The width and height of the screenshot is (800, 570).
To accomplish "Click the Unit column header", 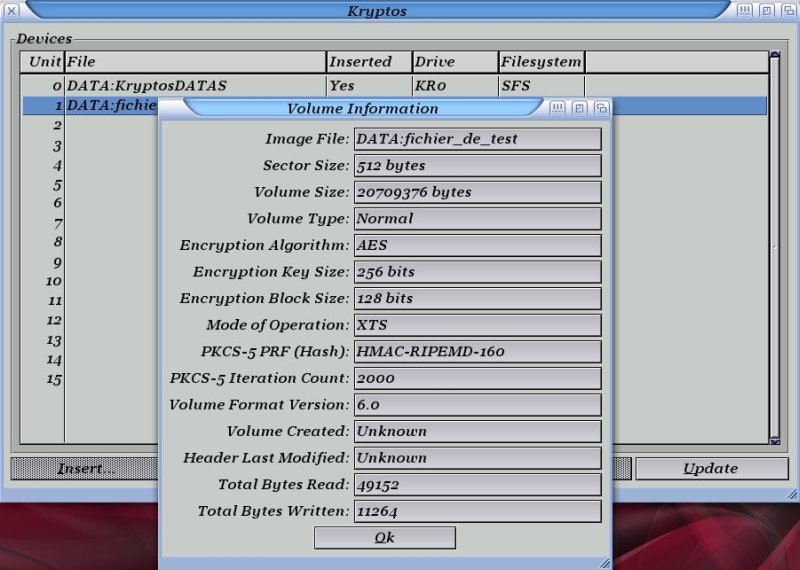I will (x=42, y=62).
